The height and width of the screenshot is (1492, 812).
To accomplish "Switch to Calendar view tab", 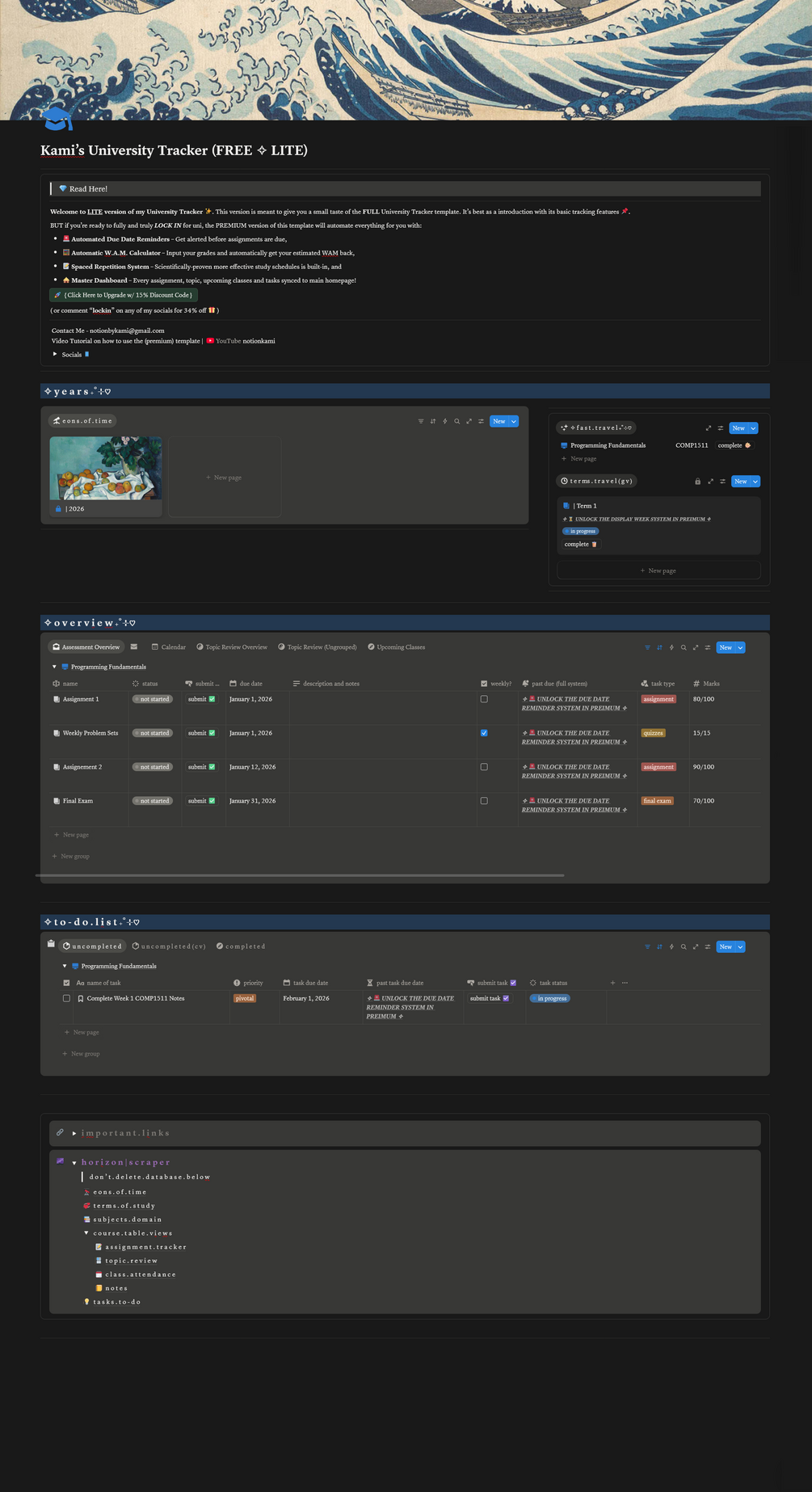I will pos(169,647).
